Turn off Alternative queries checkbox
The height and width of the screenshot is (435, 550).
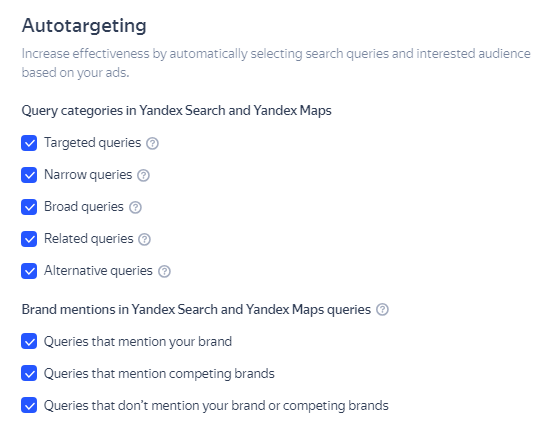tap(29, 271)
